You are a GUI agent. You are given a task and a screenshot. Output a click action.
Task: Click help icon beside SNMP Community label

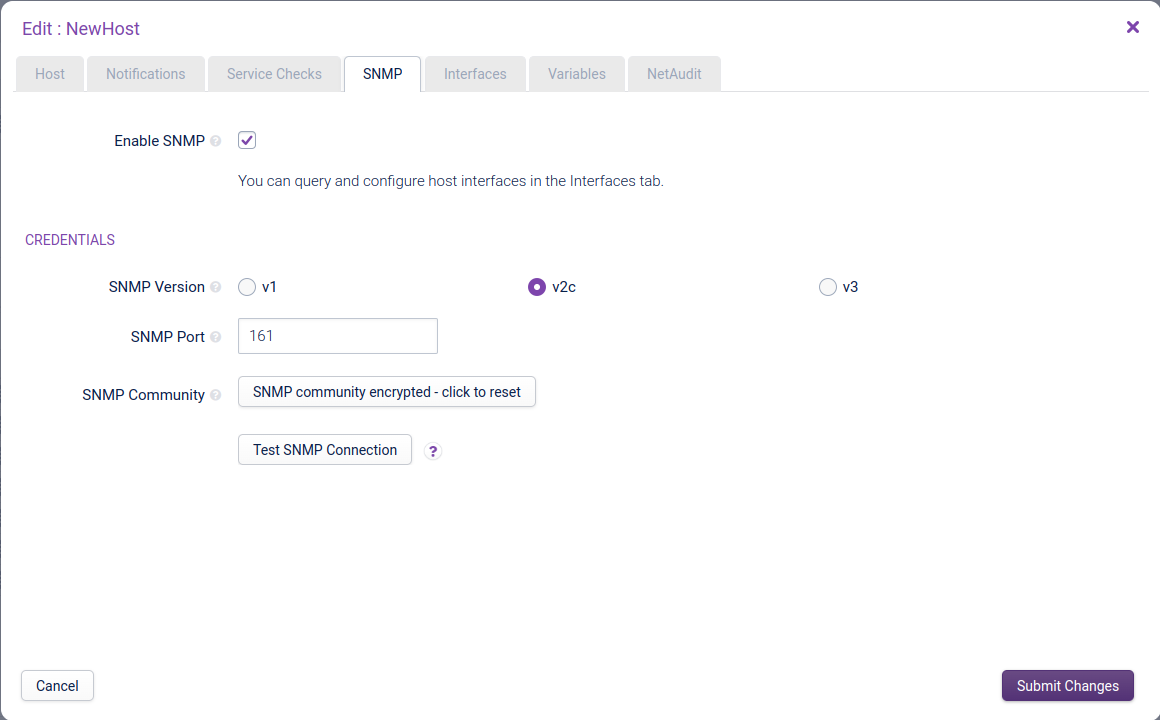[x=216, y=395]
